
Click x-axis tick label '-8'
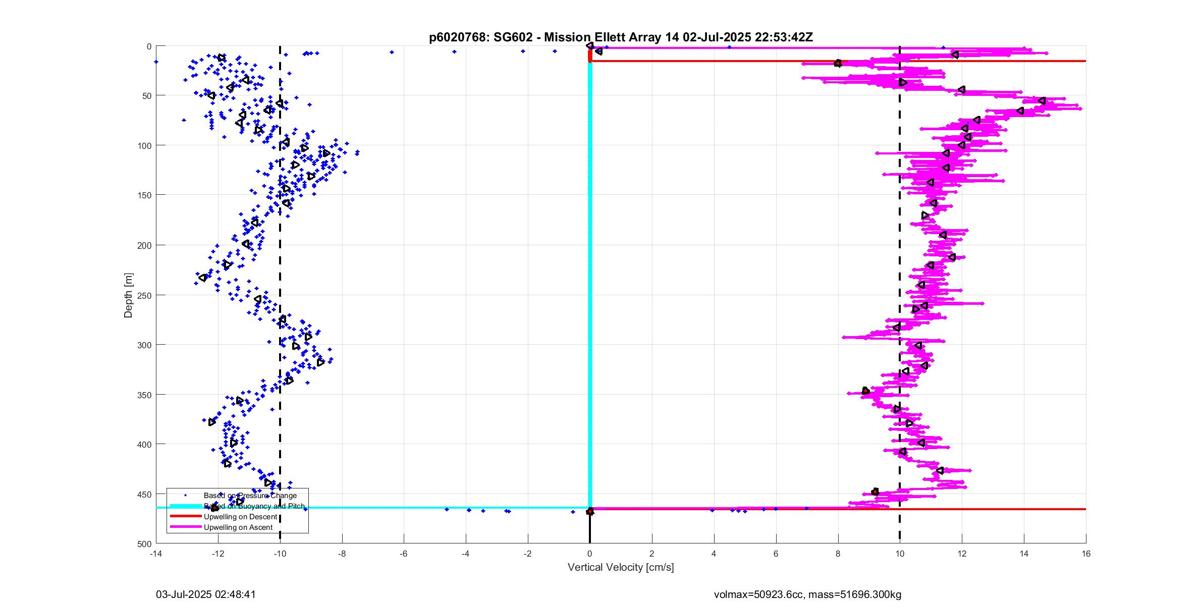pyautogui.click(x=342, y=553)
